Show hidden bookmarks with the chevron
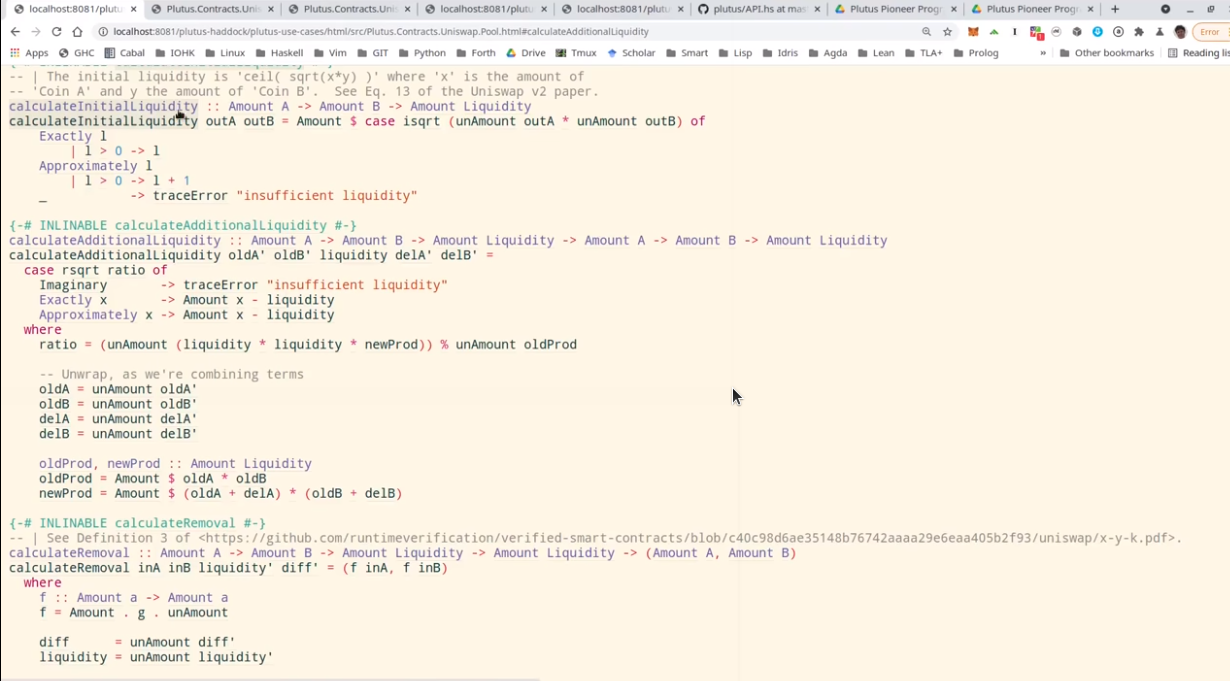Screen dimensions: 1230x681 point(1043,53)
